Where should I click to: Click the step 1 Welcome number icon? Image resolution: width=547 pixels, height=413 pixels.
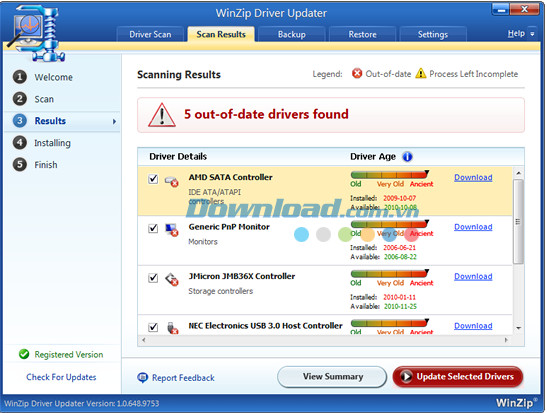(x=20, y=77)
